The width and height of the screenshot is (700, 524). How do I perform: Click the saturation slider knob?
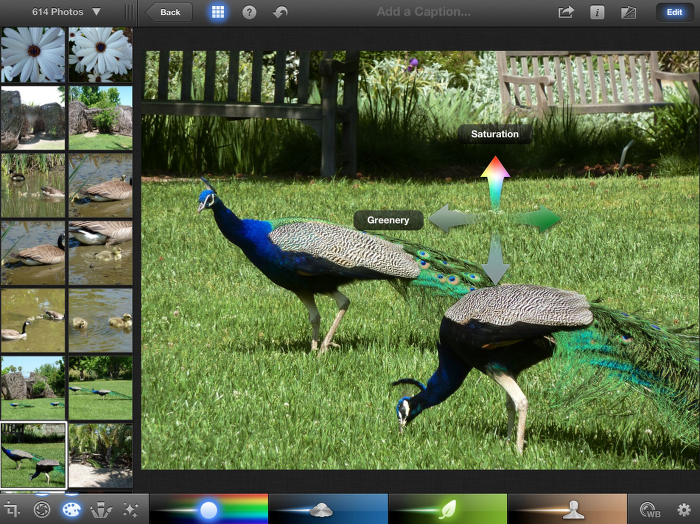208,509
